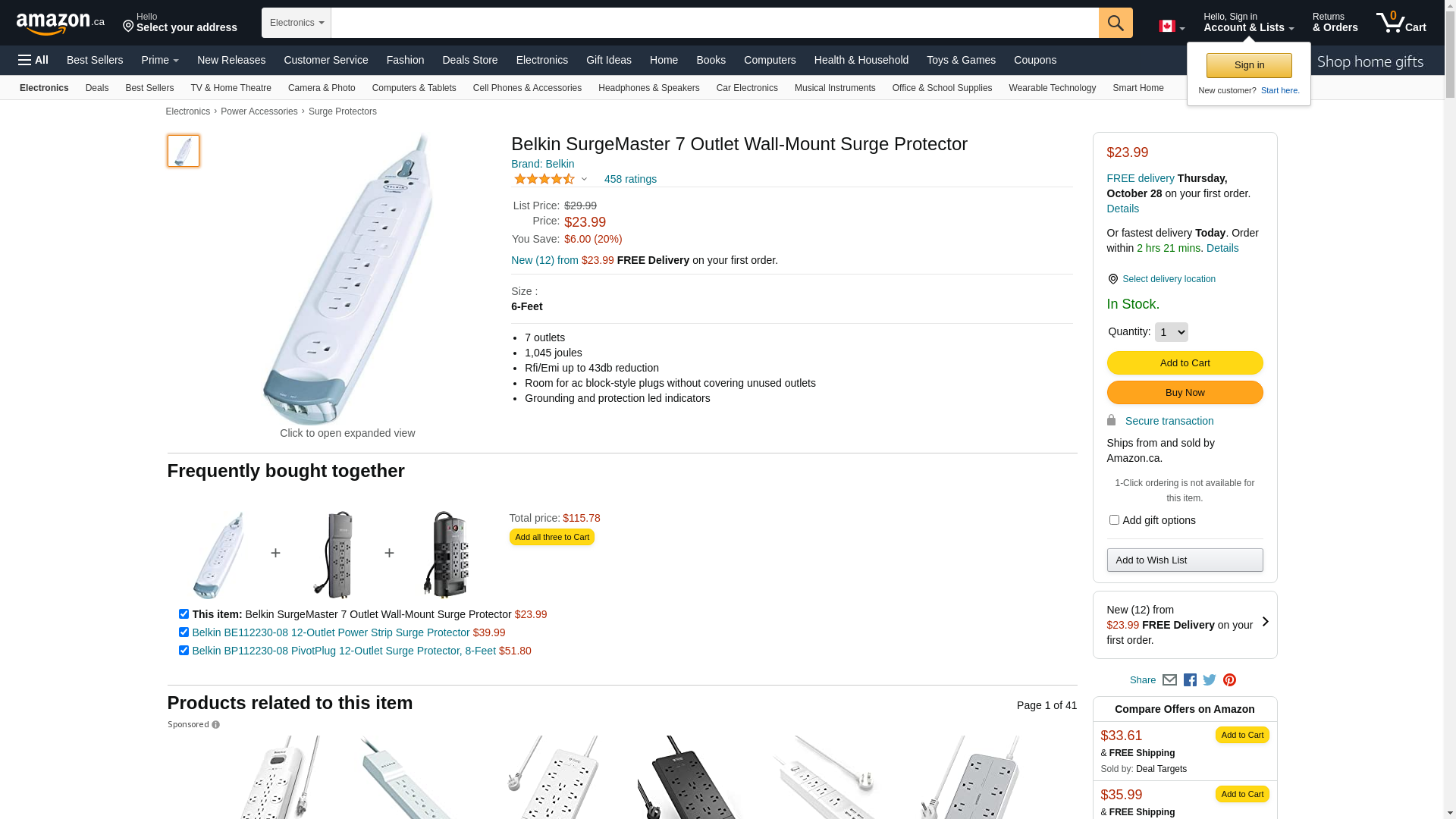Open Deals Store in navigation bar
The width and height of the screenshot is (1456, 819).
pos(469,60)
